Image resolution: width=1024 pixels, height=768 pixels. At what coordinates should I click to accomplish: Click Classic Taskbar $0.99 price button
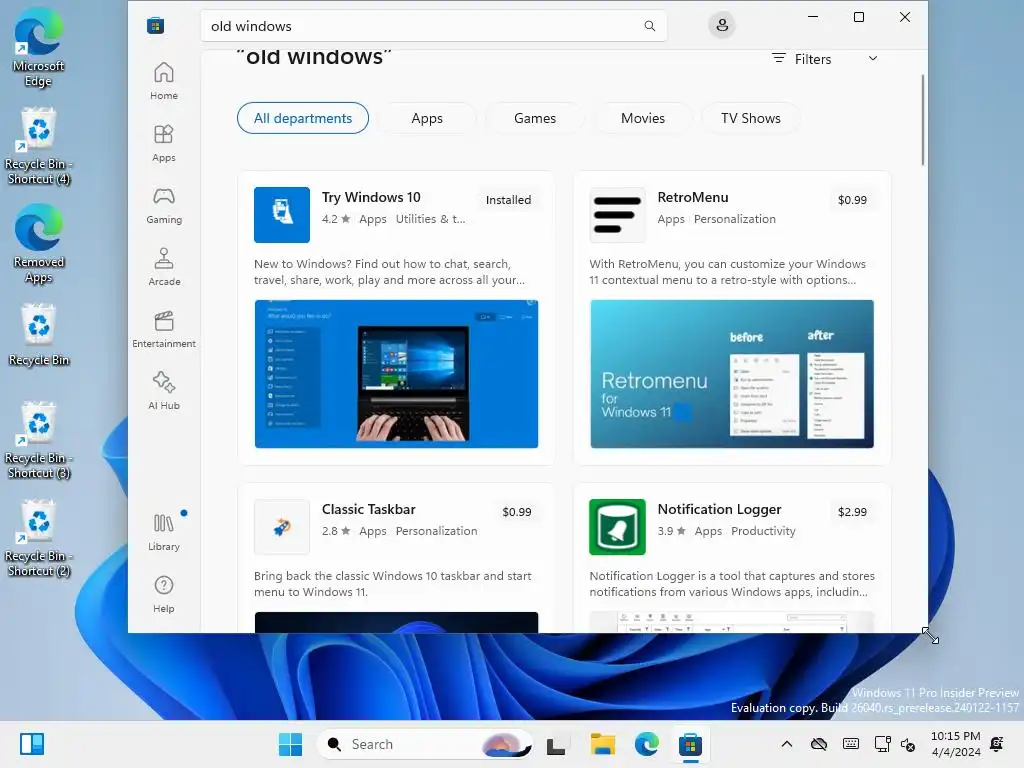516,512
